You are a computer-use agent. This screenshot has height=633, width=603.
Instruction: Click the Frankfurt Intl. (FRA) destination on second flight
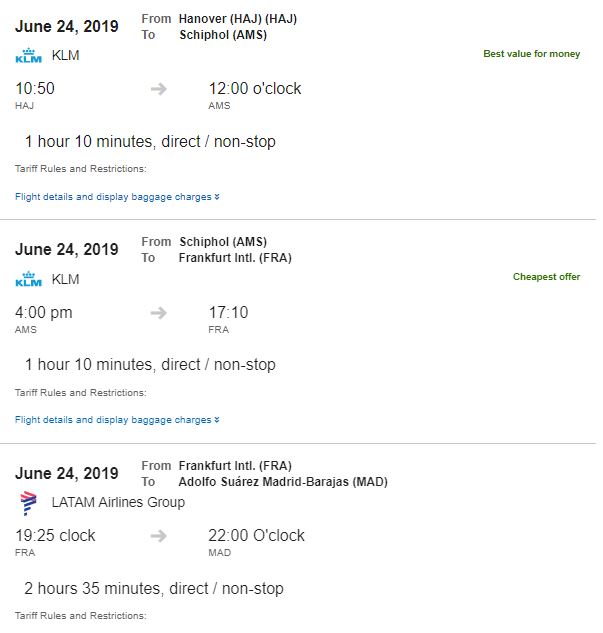235,257
